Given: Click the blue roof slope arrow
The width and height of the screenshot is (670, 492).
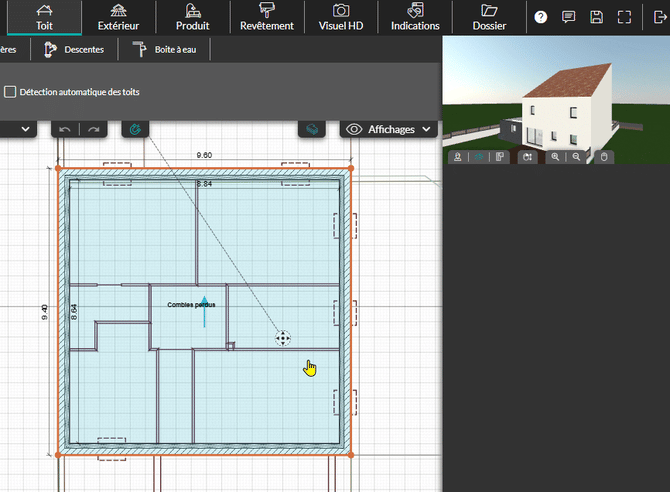Looking at the screenshot, I should (204, 312).
